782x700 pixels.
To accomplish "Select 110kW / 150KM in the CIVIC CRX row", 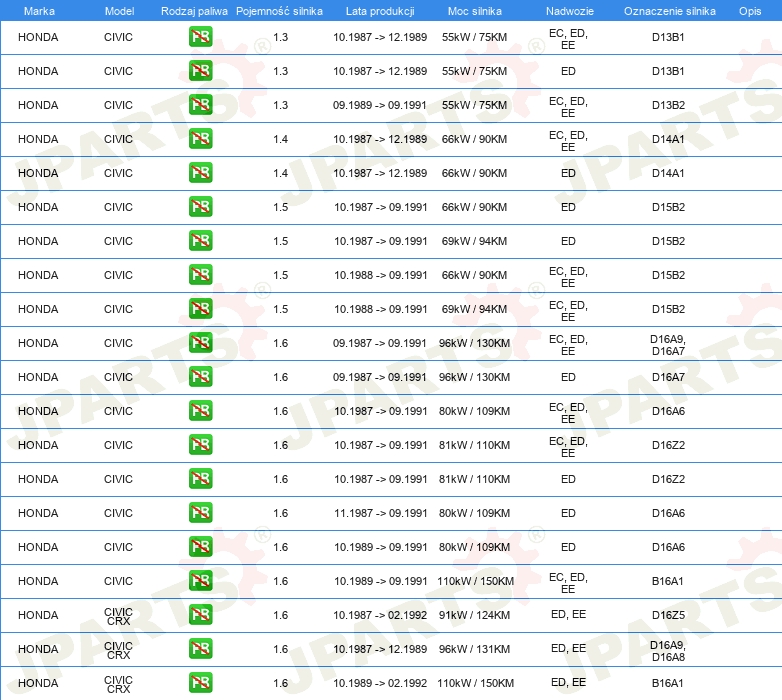I will [475, 683].
